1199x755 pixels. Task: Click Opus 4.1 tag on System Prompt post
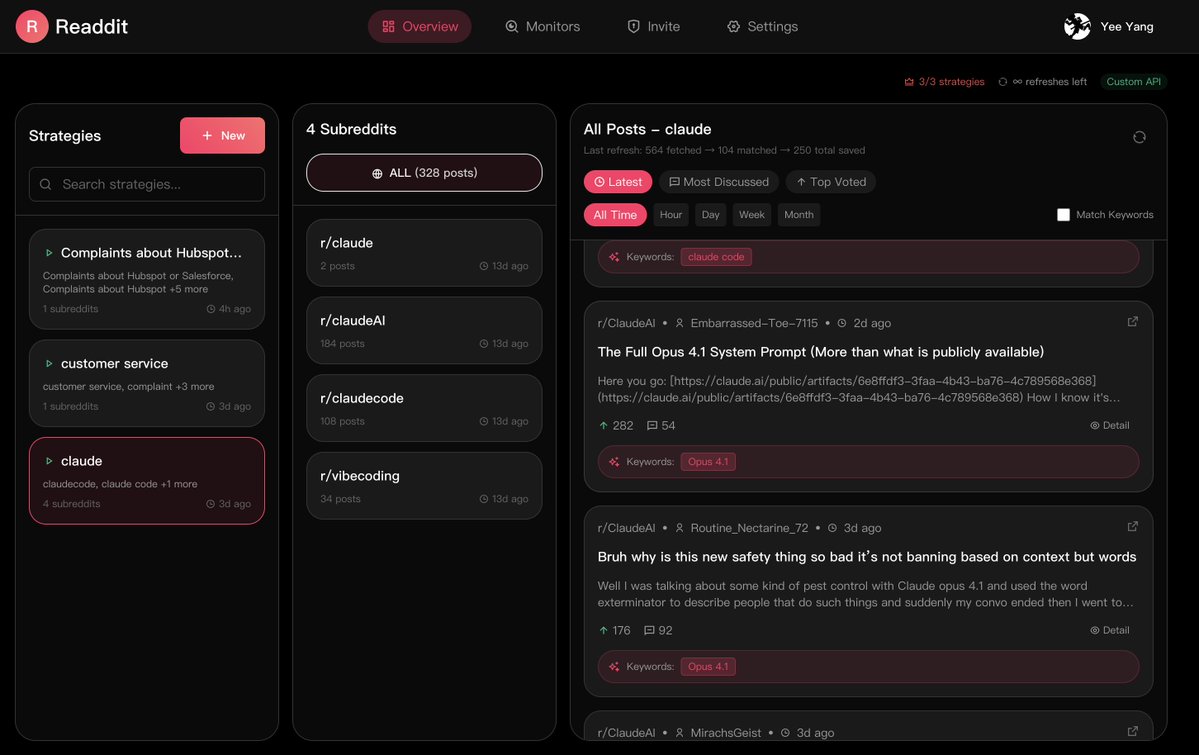pos(708,462)
